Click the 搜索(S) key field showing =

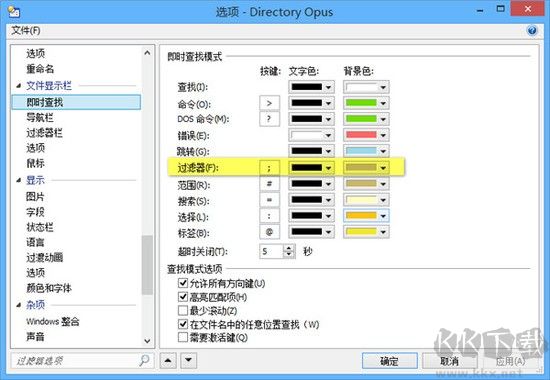(x=269, y=200)
